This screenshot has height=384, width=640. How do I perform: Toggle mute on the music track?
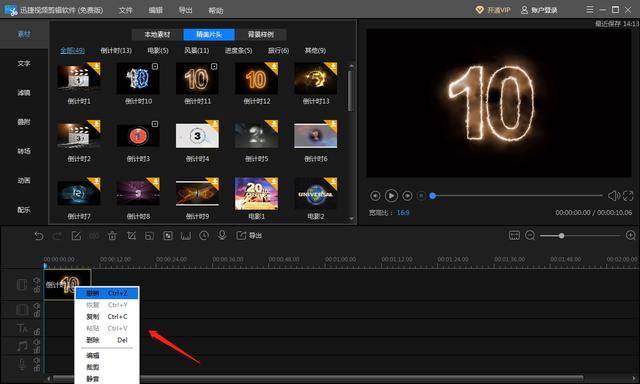point(37,342)
